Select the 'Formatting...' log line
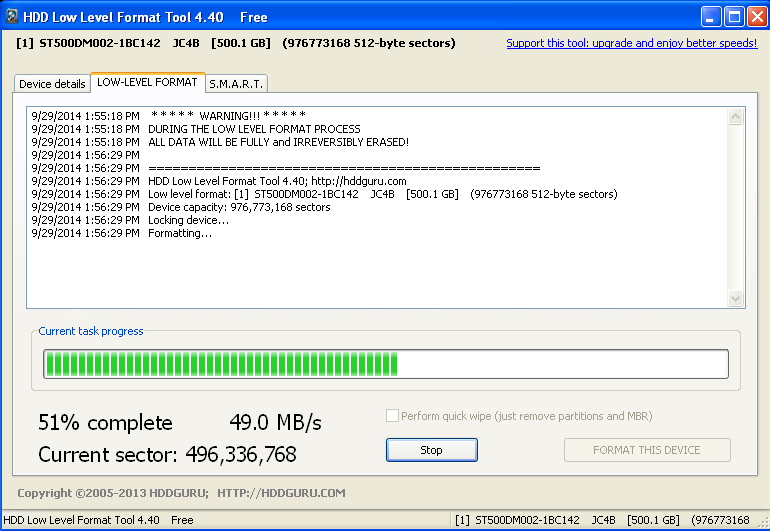This screenshot has width=770, height=531. tap(122, 233)
